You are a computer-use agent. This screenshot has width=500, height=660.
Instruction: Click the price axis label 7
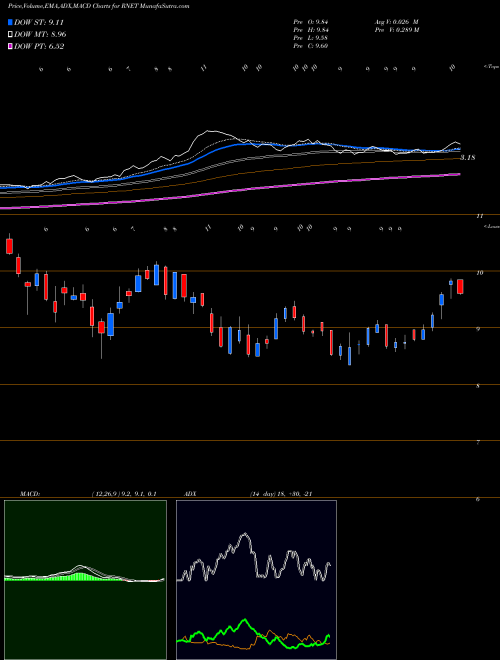pos(478,443)
